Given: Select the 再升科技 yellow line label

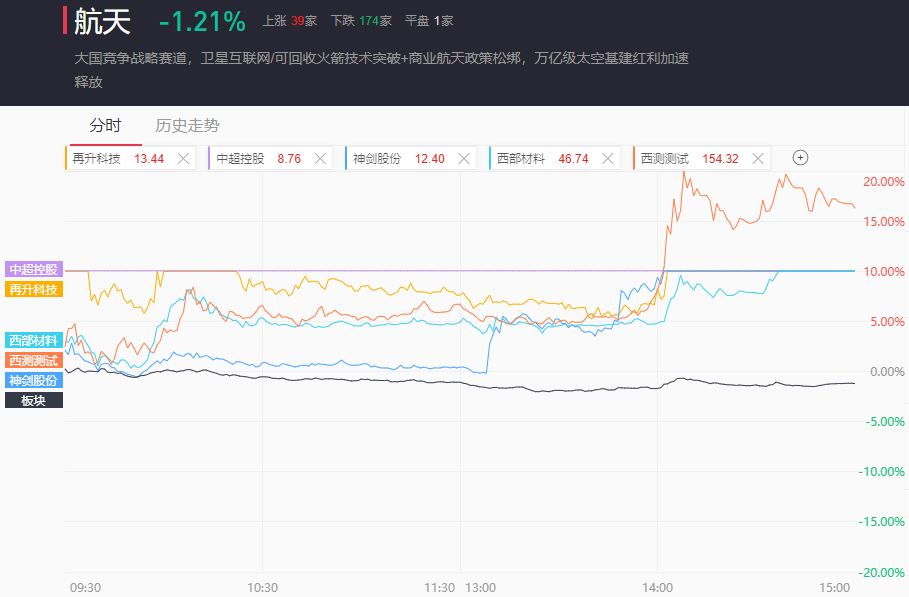Looking at the screenshot, I should click(x=34, y=289).
